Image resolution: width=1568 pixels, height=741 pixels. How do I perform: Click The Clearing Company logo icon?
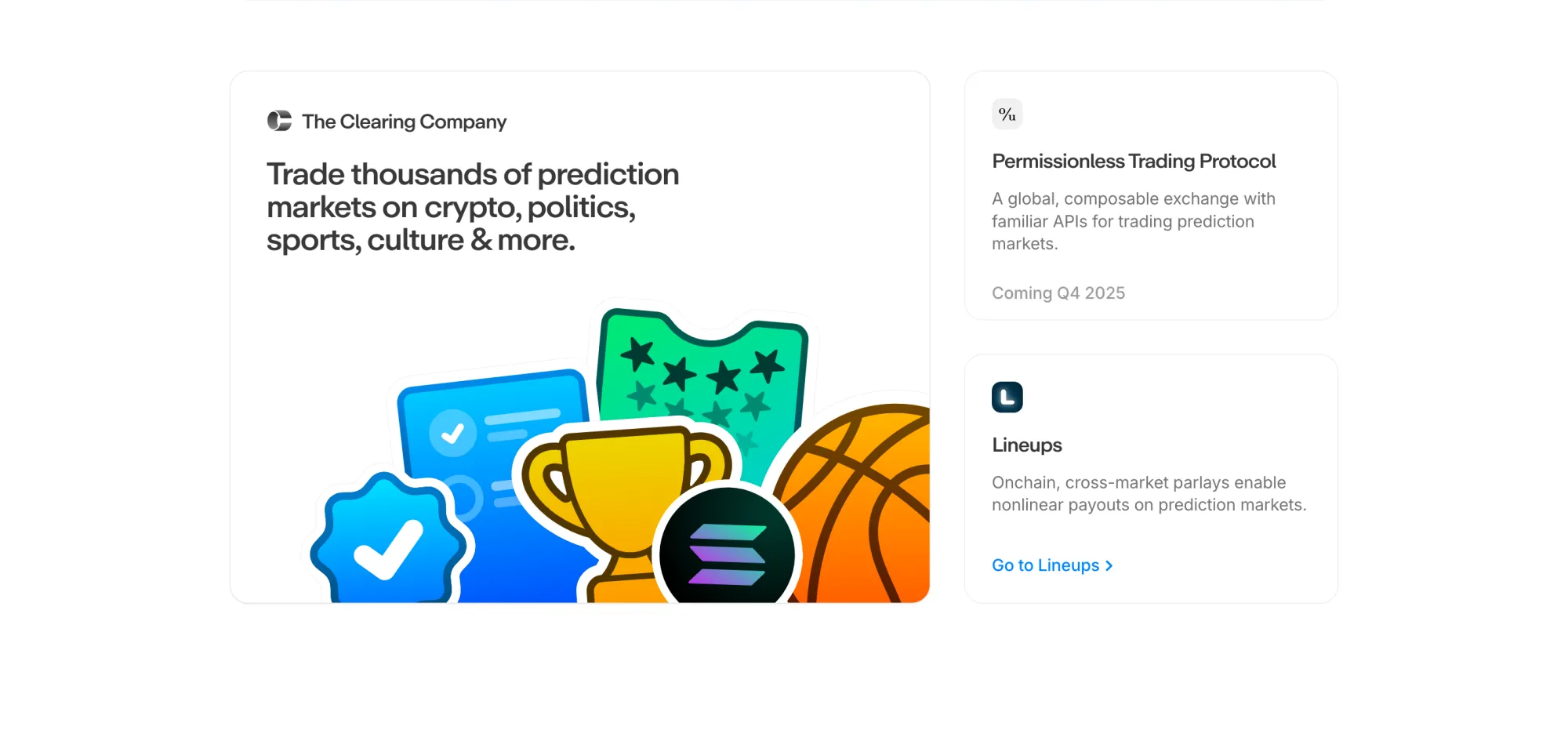[279, 121]
